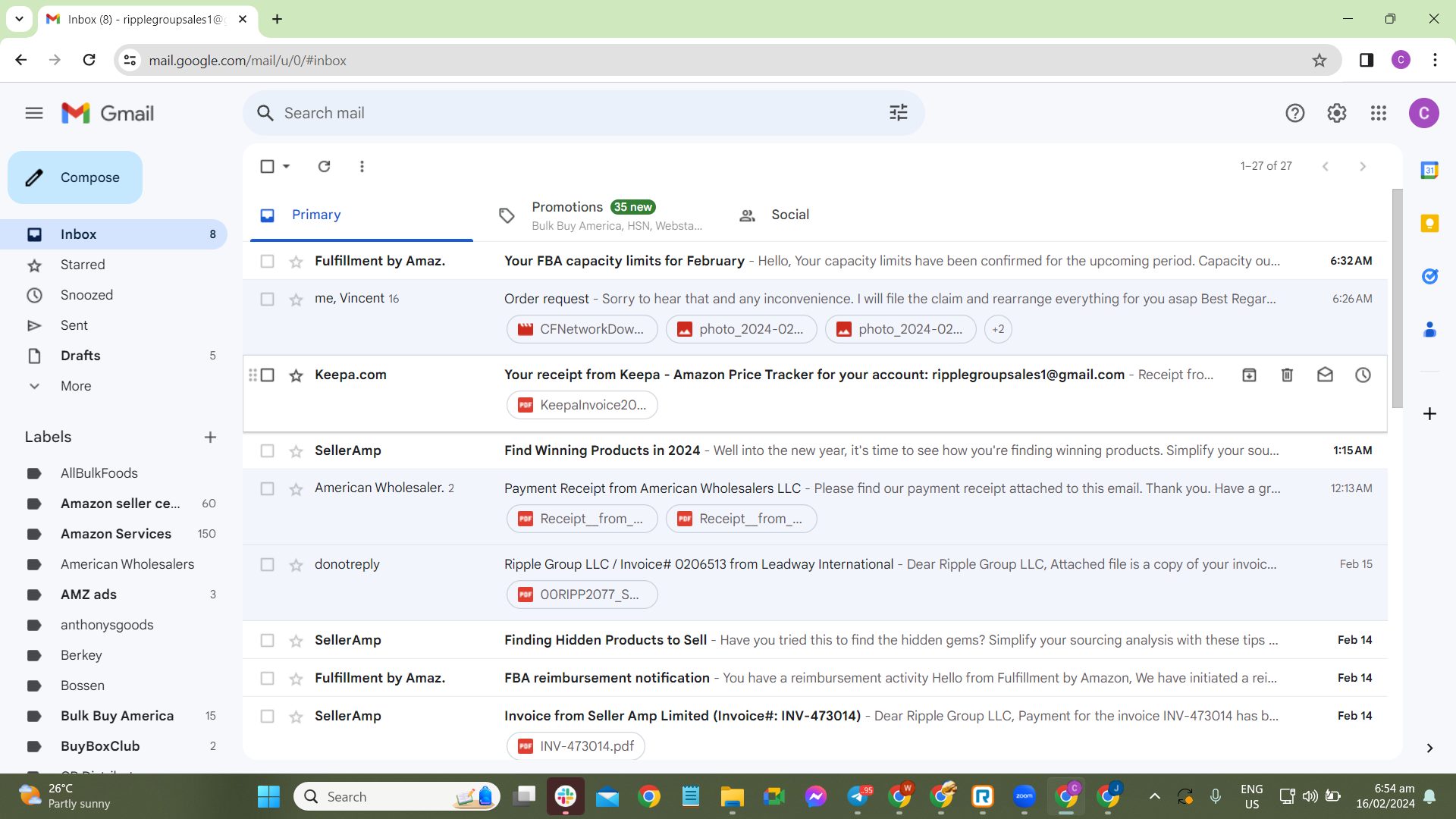Open Google Keep side panel

click(1429, 223)
